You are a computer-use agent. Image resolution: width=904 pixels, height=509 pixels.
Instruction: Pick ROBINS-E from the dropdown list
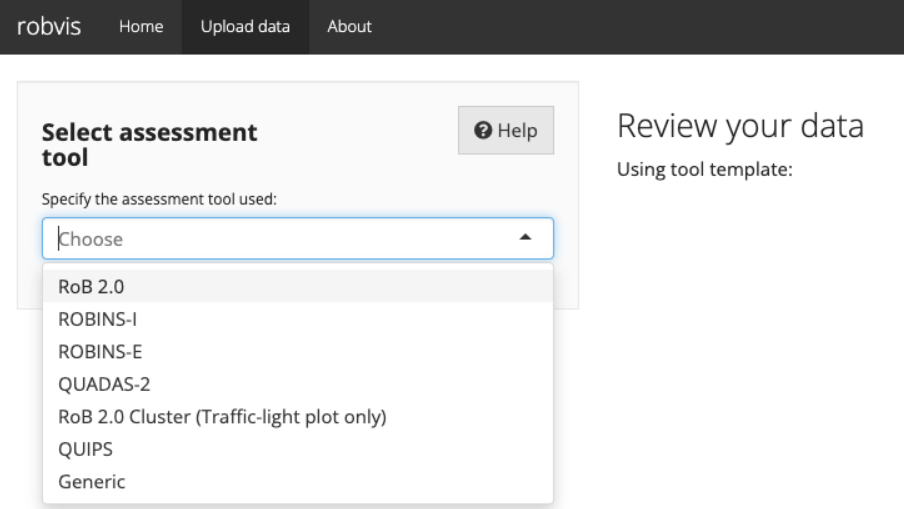pyautogui.click(x=297, y=352)
